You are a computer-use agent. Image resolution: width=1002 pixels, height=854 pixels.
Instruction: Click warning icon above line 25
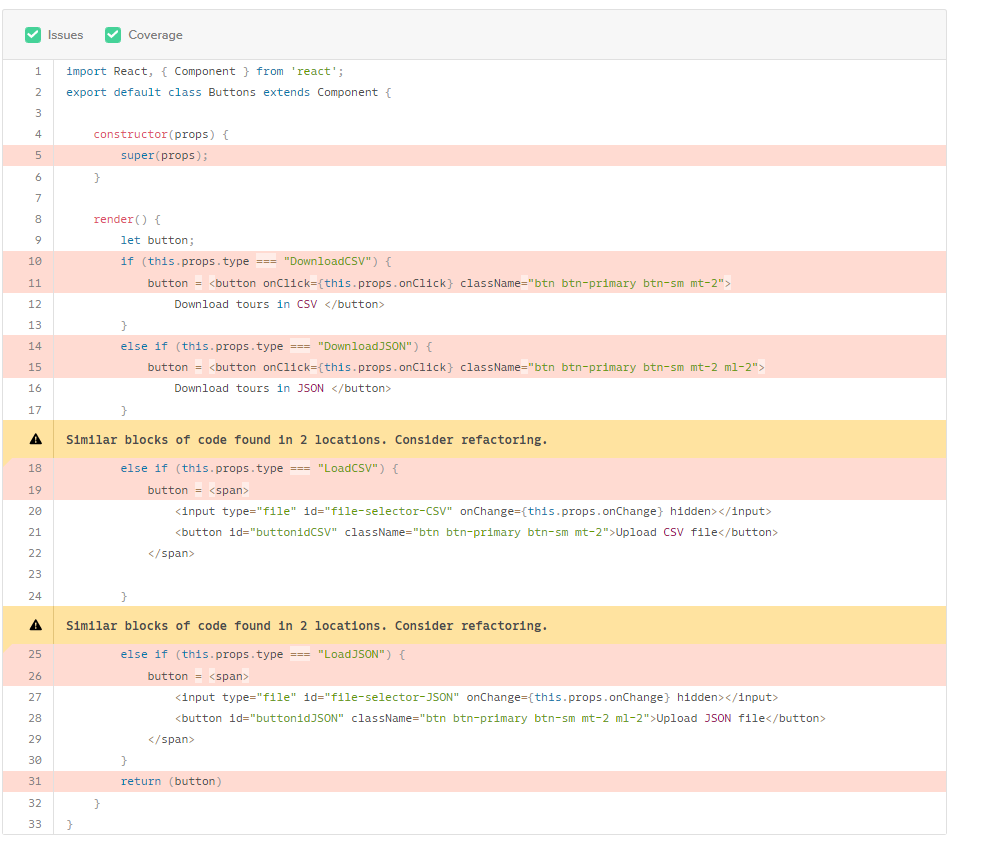point(36,625)
